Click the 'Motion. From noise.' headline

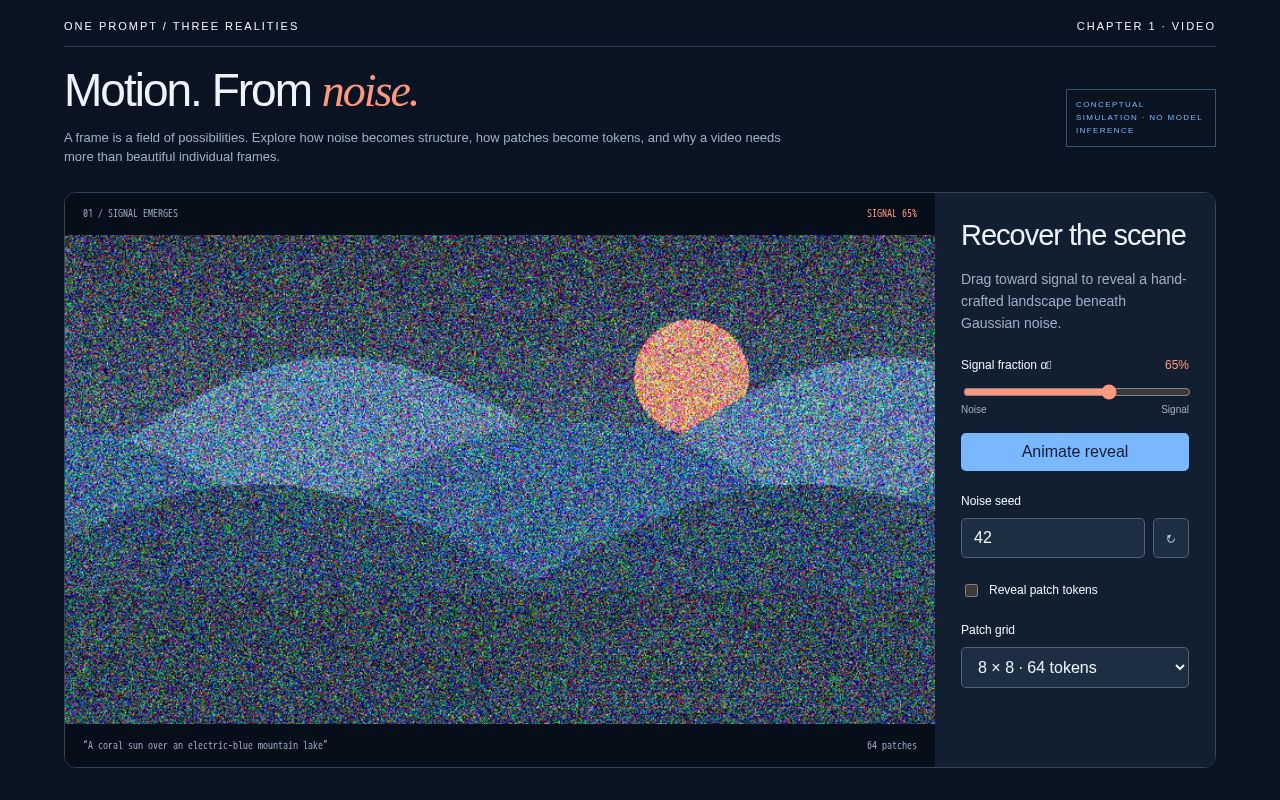[x=241, y=91]
